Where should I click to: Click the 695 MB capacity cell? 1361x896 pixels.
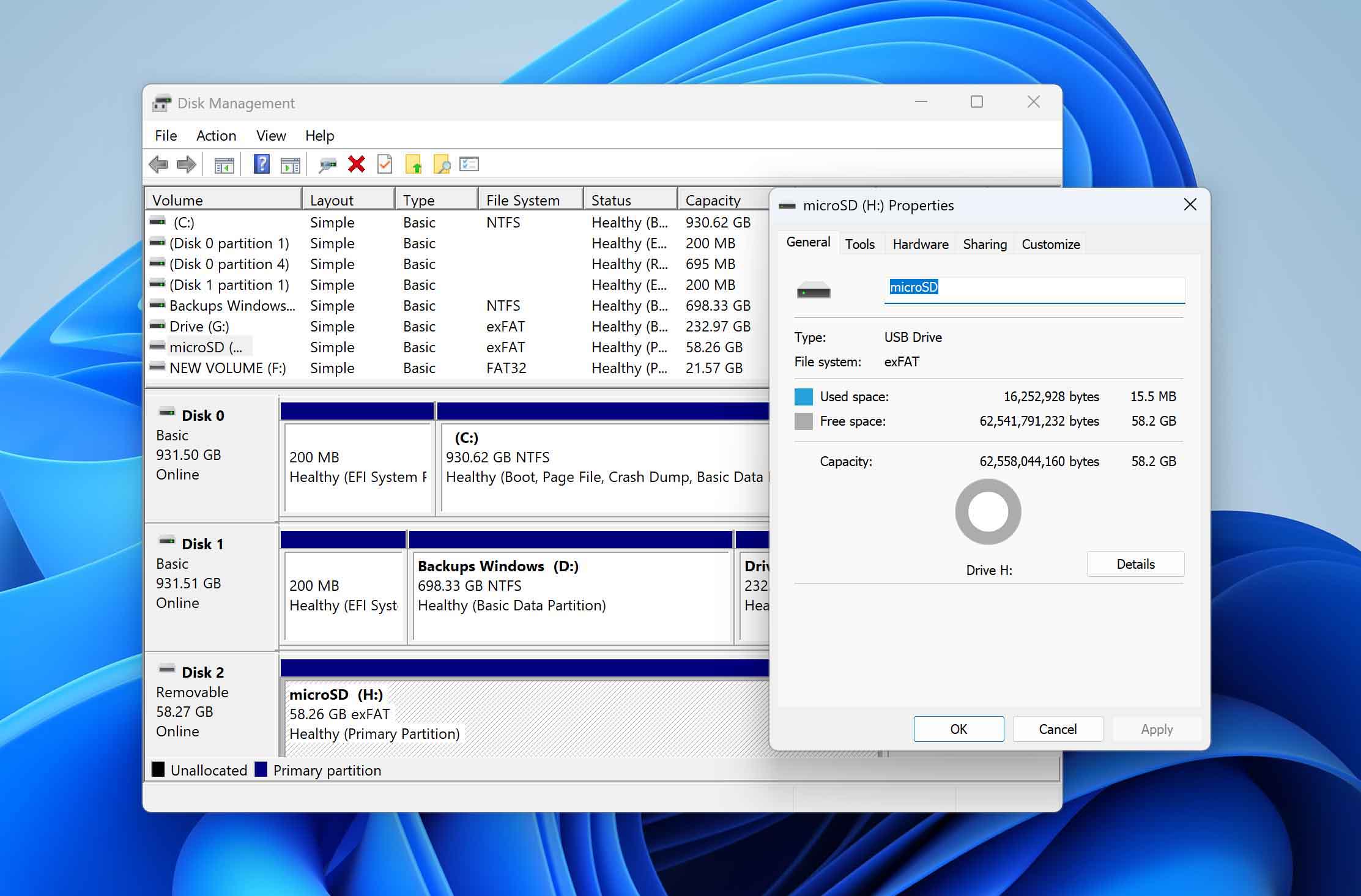pyautogui.click(x=710, y=264)
